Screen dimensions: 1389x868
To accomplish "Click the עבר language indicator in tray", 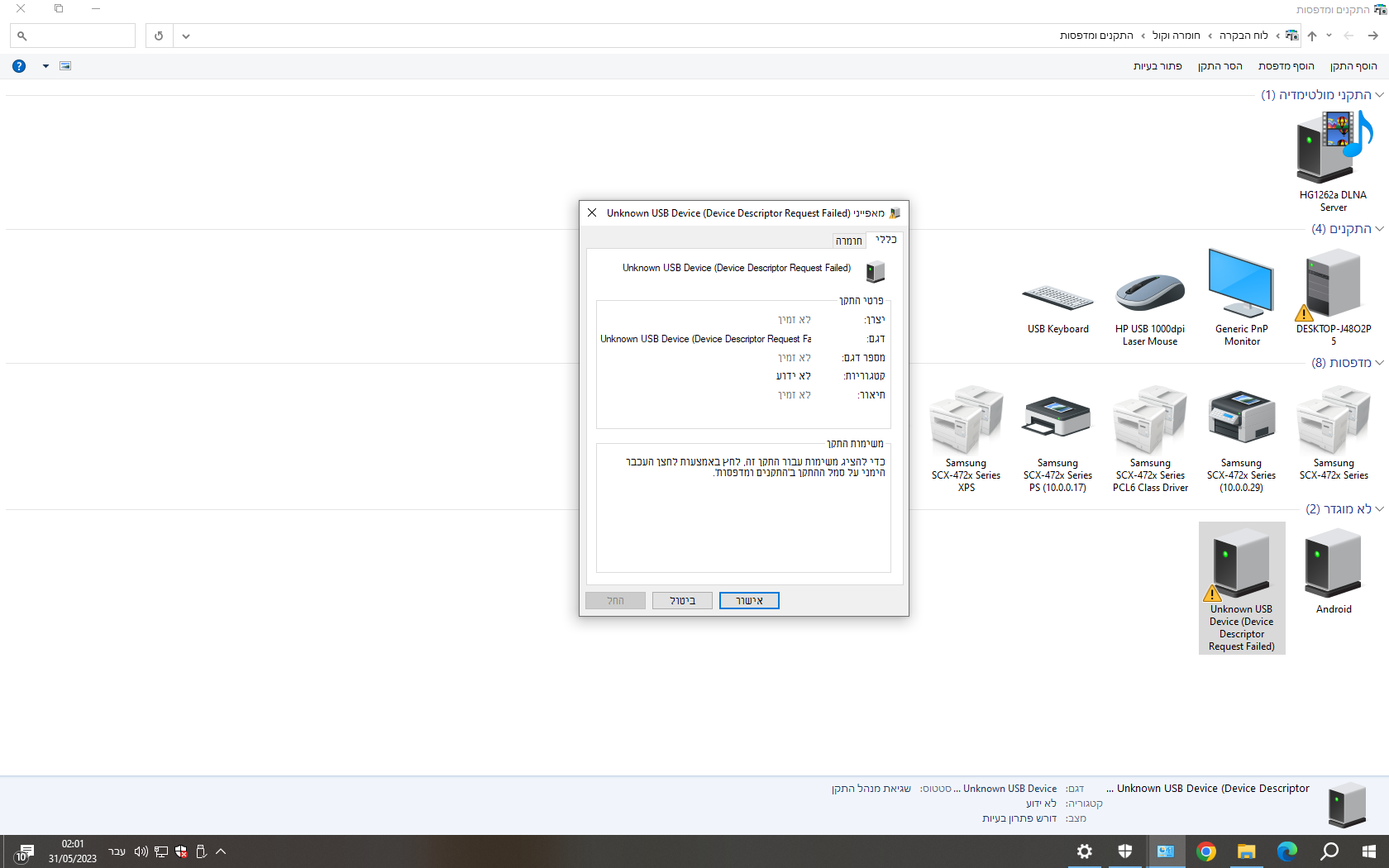I will point(117,851).
